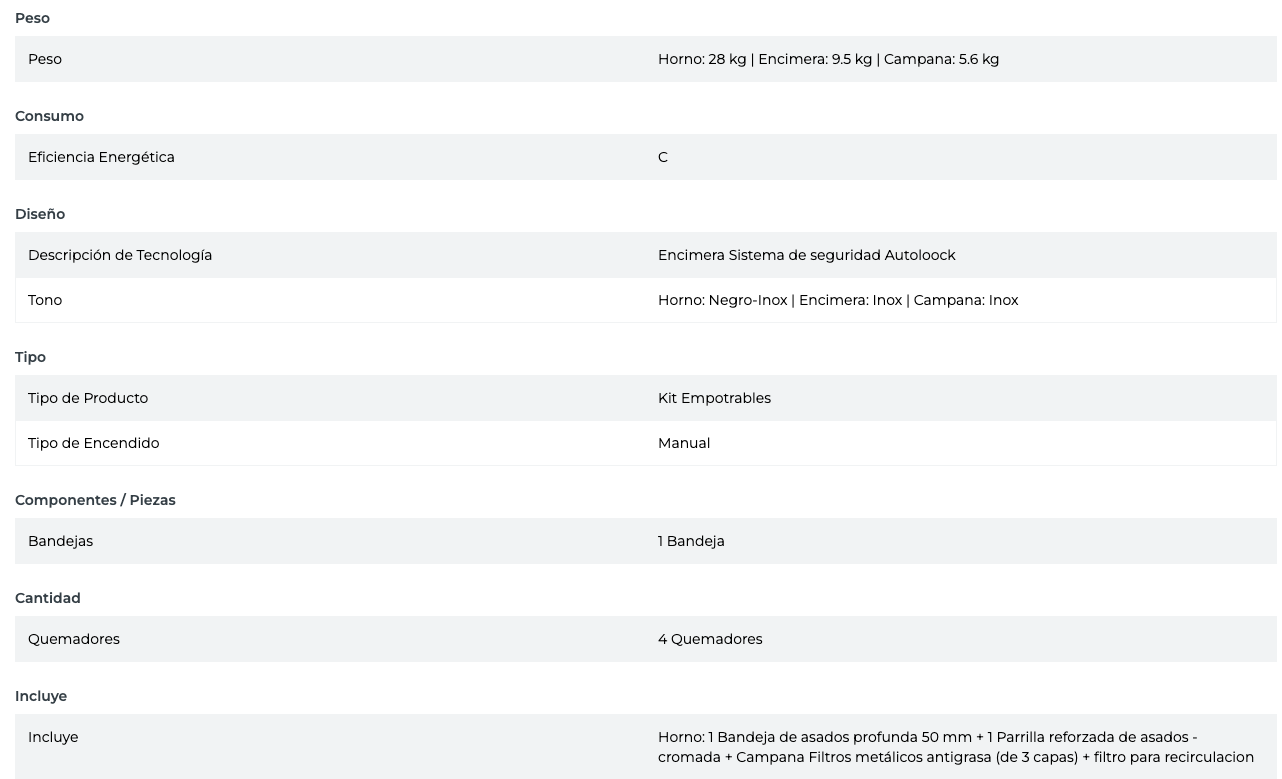This screenshot has width=1282, height=779.
Task: Select the 1 Bandeja value
Action: (x=691, y=541)
